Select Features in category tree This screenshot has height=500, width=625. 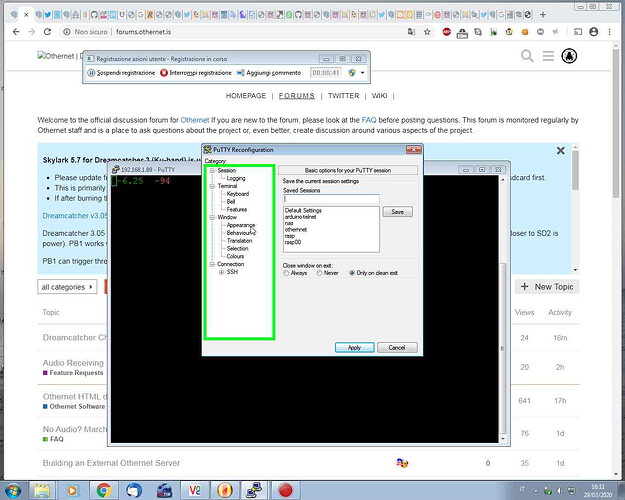[x=237, y=210]
